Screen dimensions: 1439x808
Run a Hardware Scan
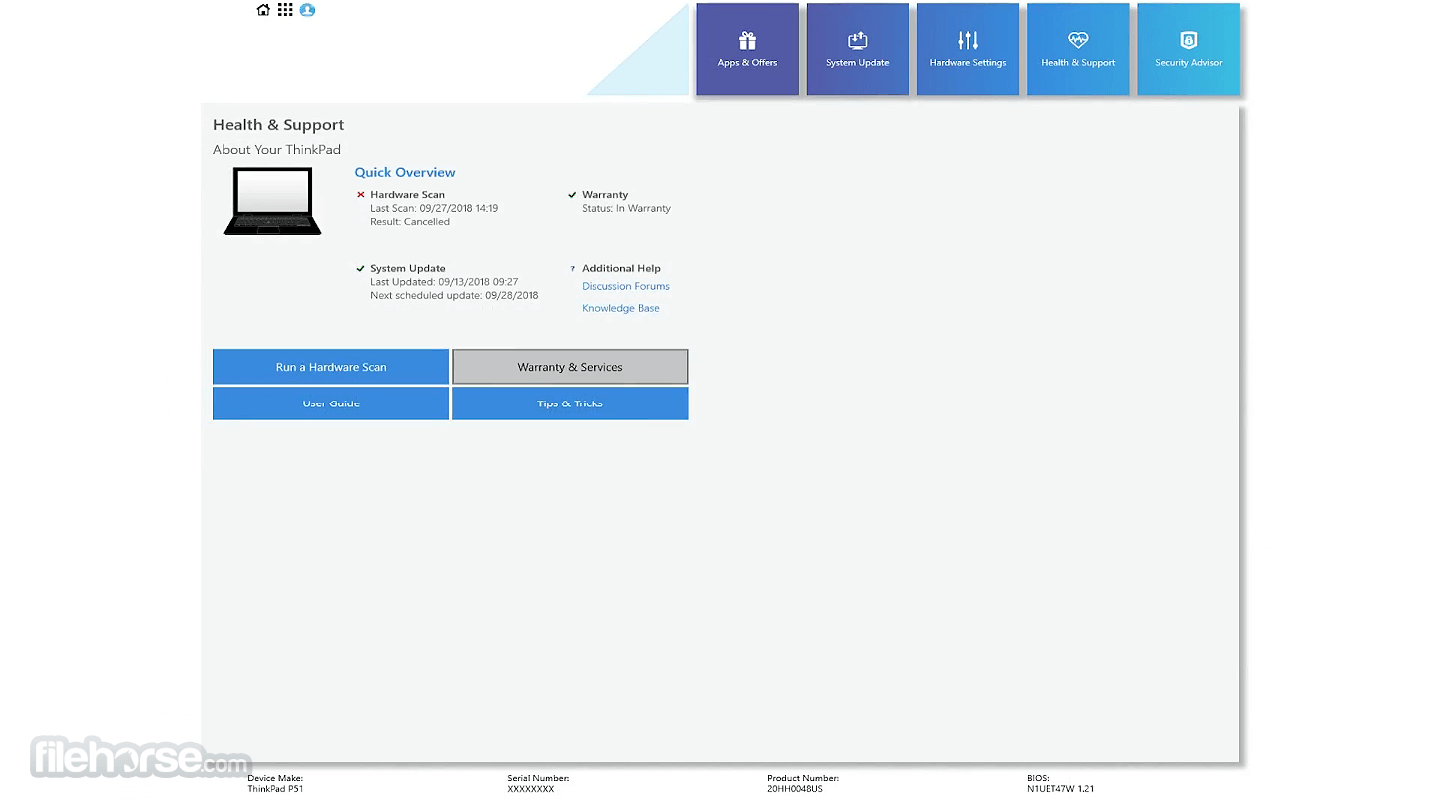point(331,367)
